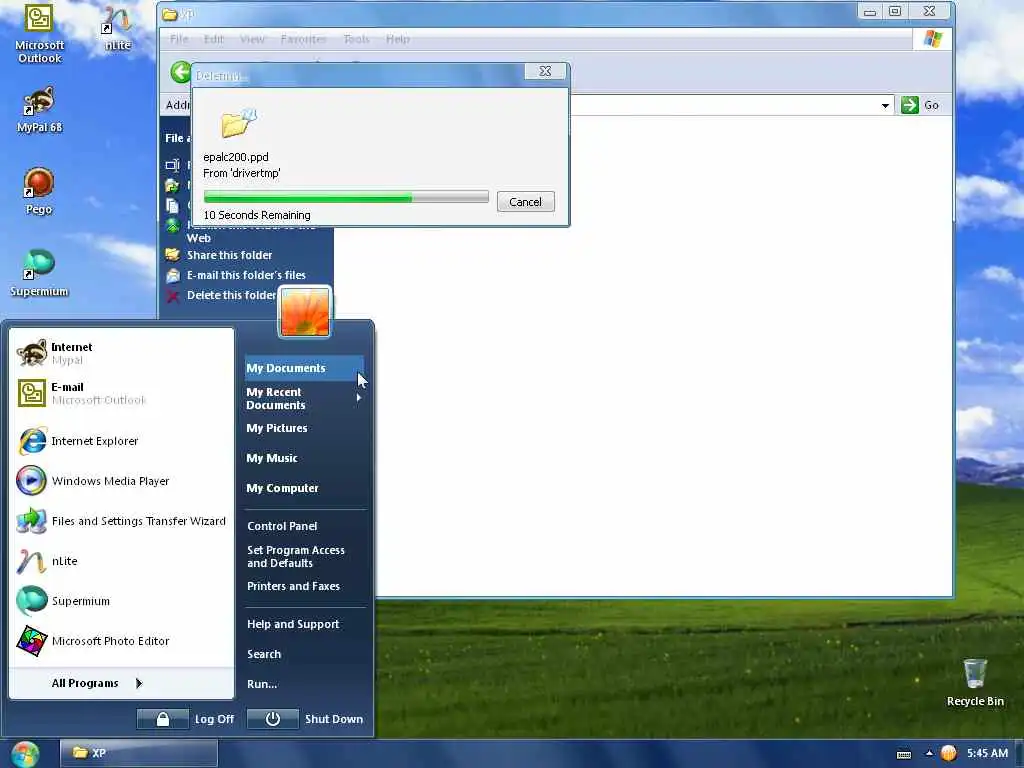Open the Edit menu in Explorer
The height and width of the screenshot is (768, 1024).
(214, 39)
